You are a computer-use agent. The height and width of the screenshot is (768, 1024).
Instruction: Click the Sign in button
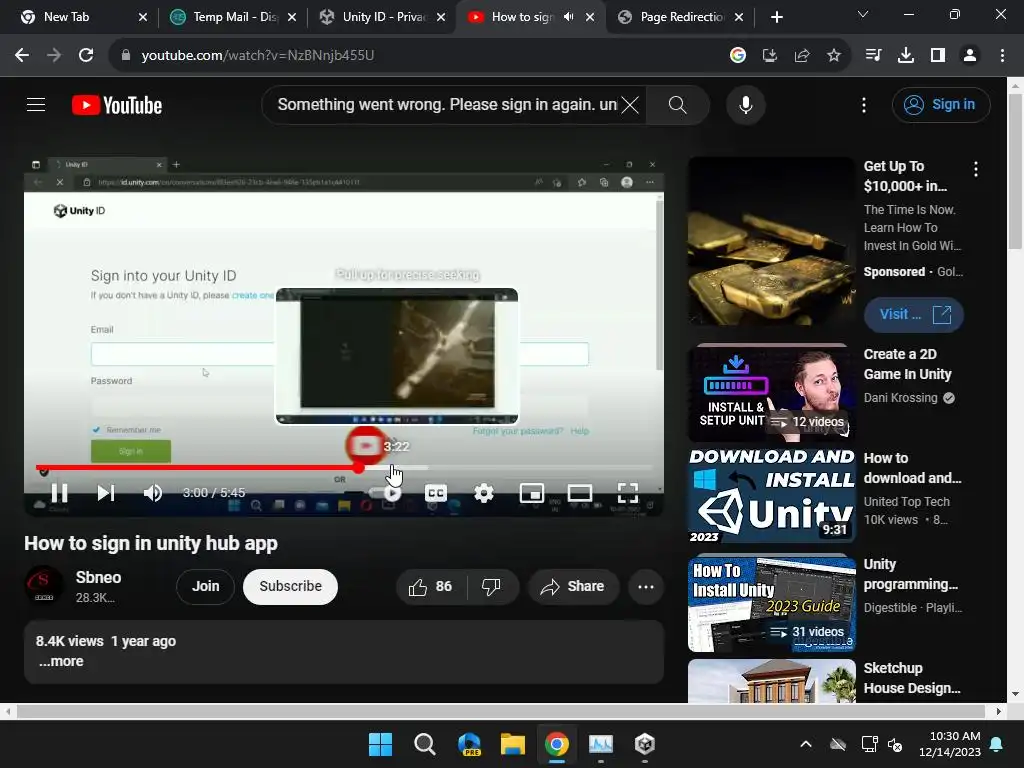pyautogui.click(x=941, y=104)
